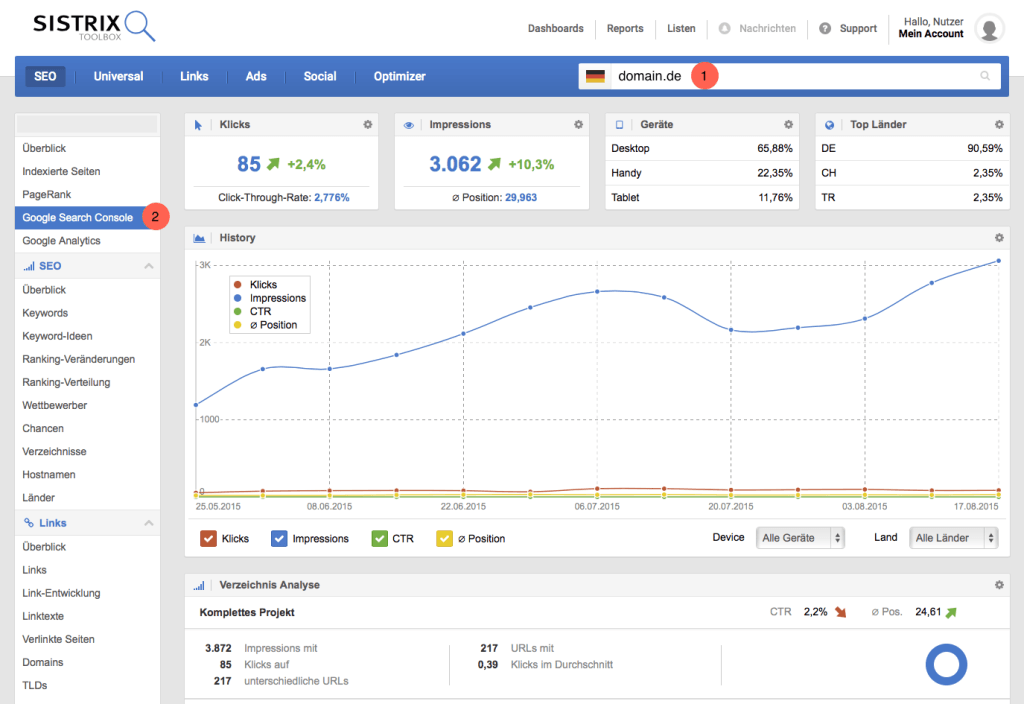This screenshot has width=1024, height=704.
Task: Open the Reports menu
Action: pyautogui.click(x=624, y=28)
